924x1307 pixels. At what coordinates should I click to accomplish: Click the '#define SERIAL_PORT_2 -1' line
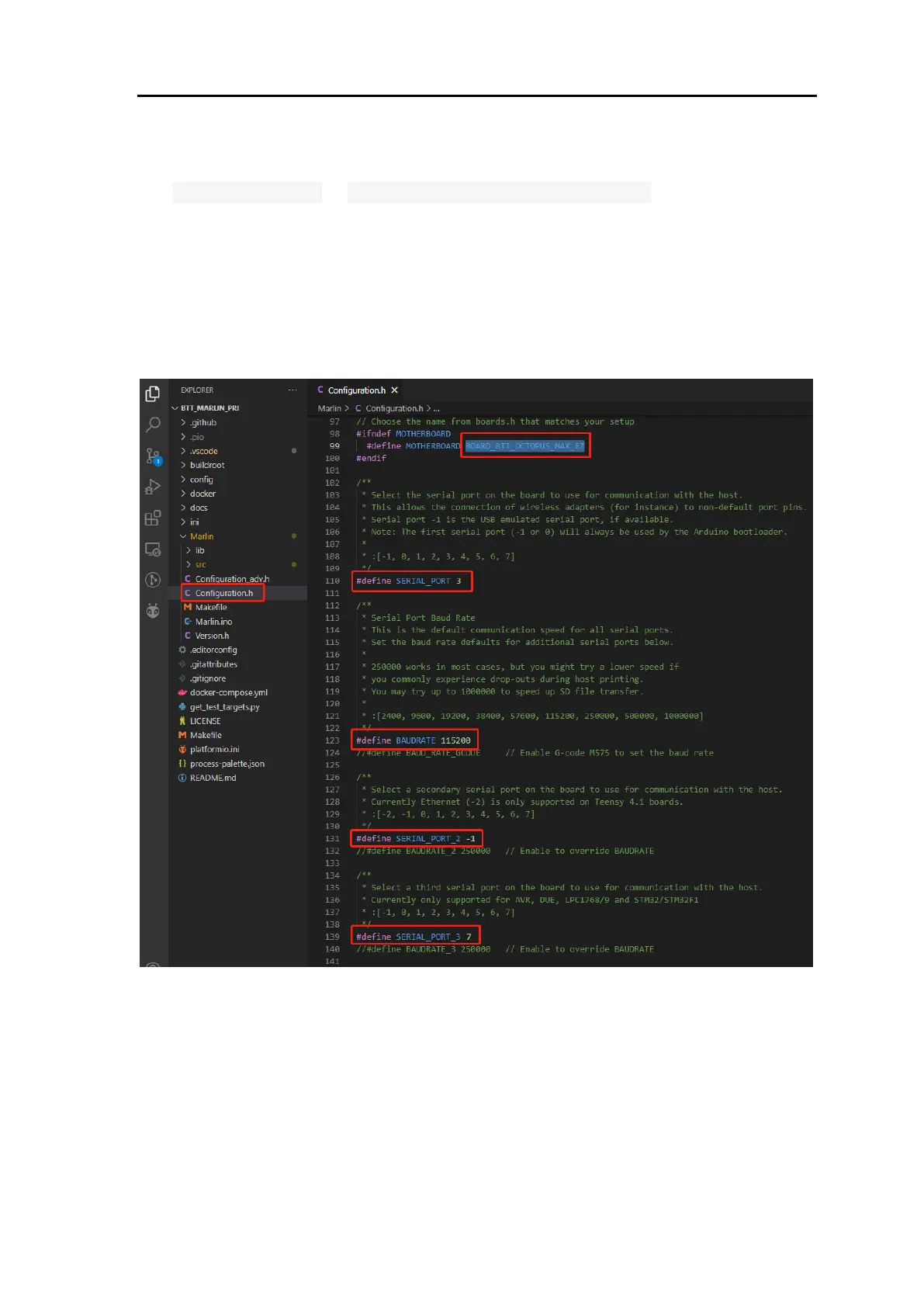[416, 838]
